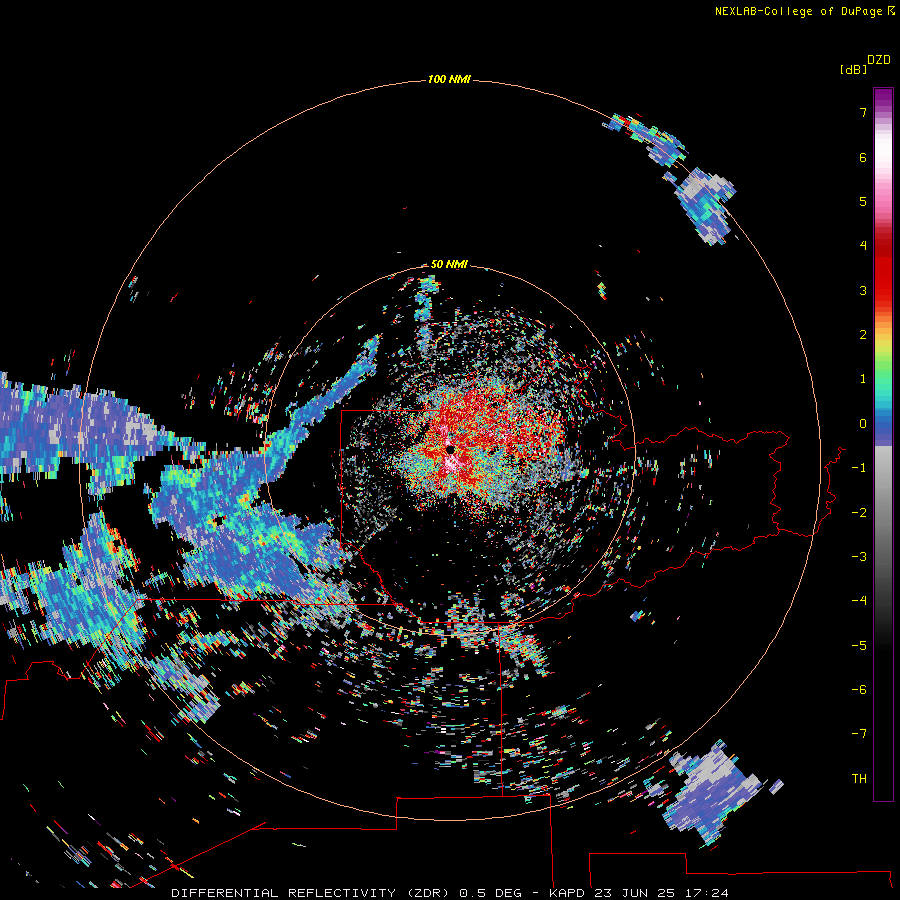900x900 pixels.
Task: Click the [dB] units label
Action: click(x=853, y=69)
